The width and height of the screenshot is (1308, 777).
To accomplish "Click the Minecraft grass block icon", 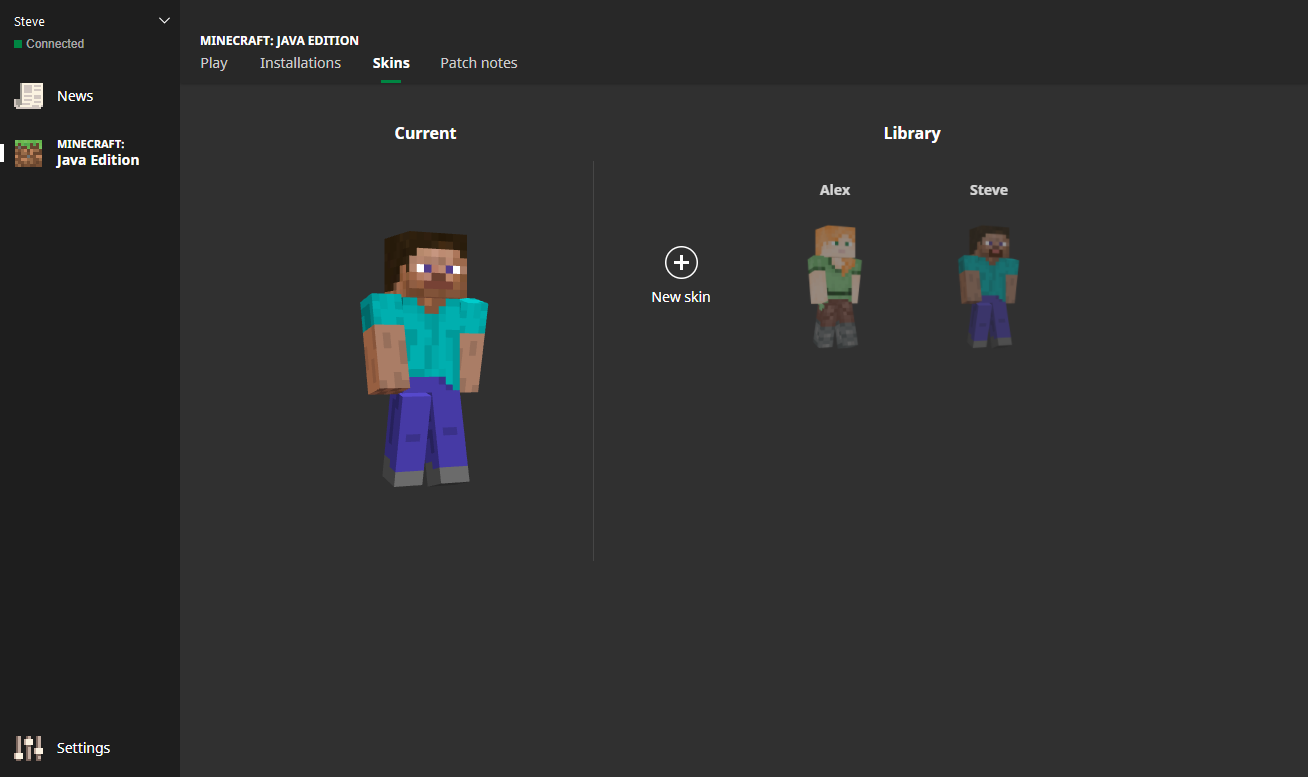I will tap(28, 153).
